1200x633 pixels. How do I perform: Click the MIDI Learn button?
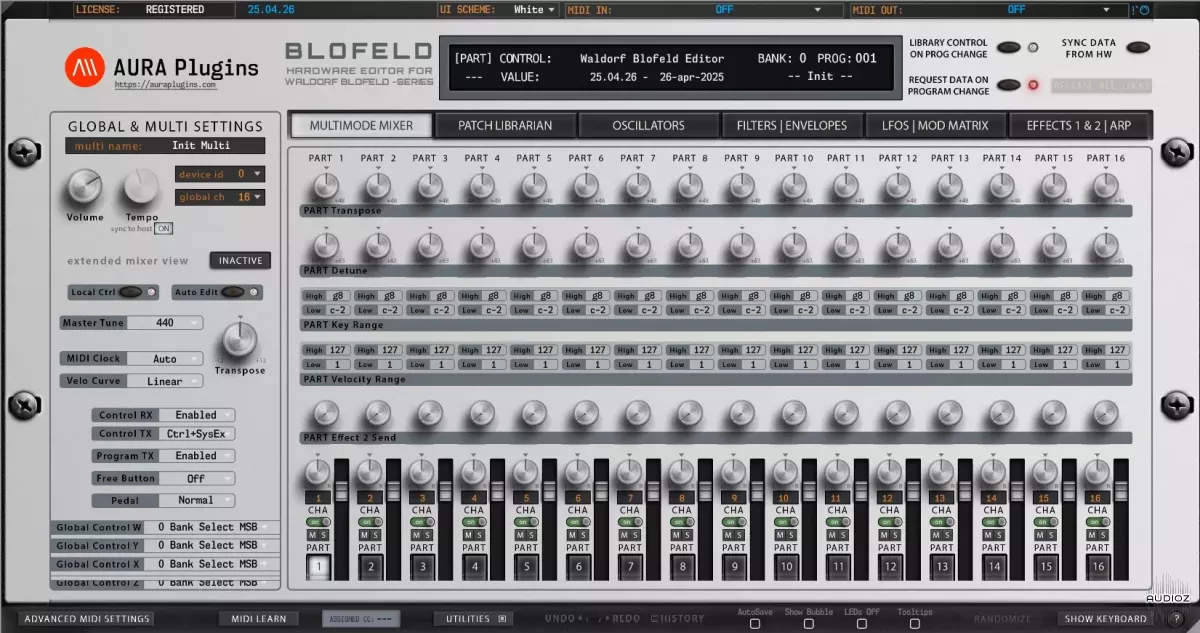point(258,619)
